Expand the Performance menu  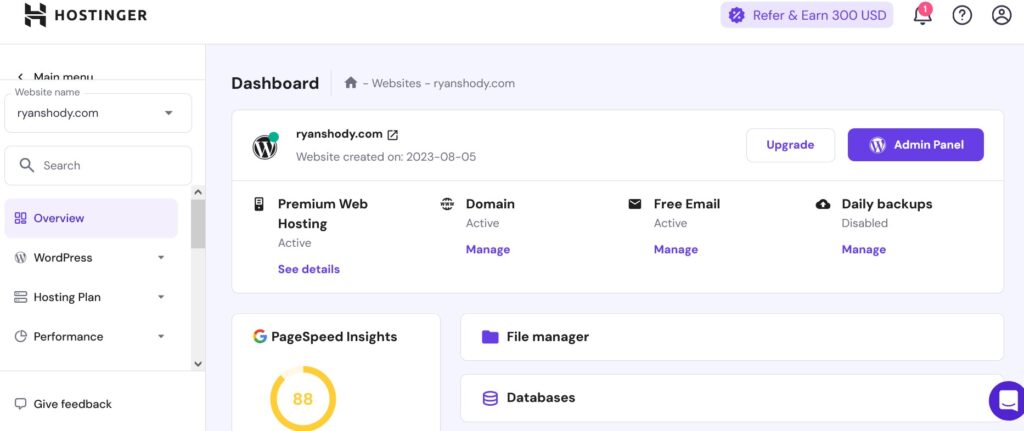click(x=91, y=336)
